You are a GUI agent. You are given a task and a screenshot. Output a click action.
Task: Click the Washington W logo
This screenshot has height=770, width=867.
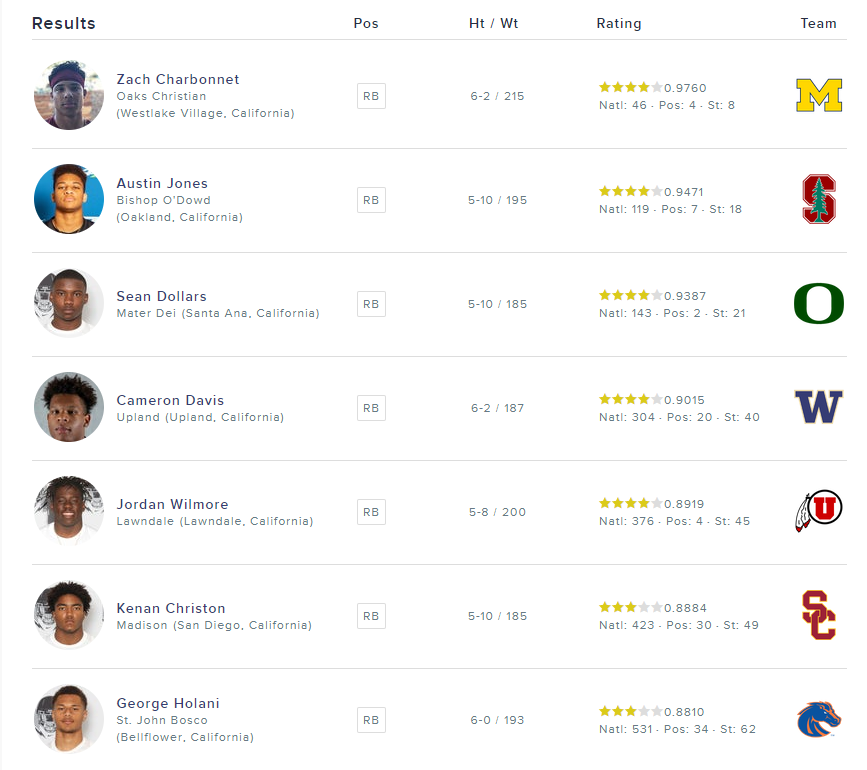(x=818, y=407)
